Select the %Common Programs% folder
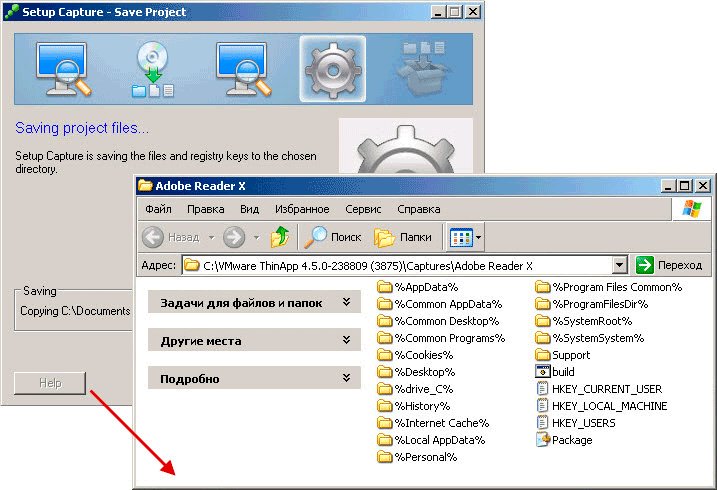Viewport: 717px width, 490px height. point(441,338)
